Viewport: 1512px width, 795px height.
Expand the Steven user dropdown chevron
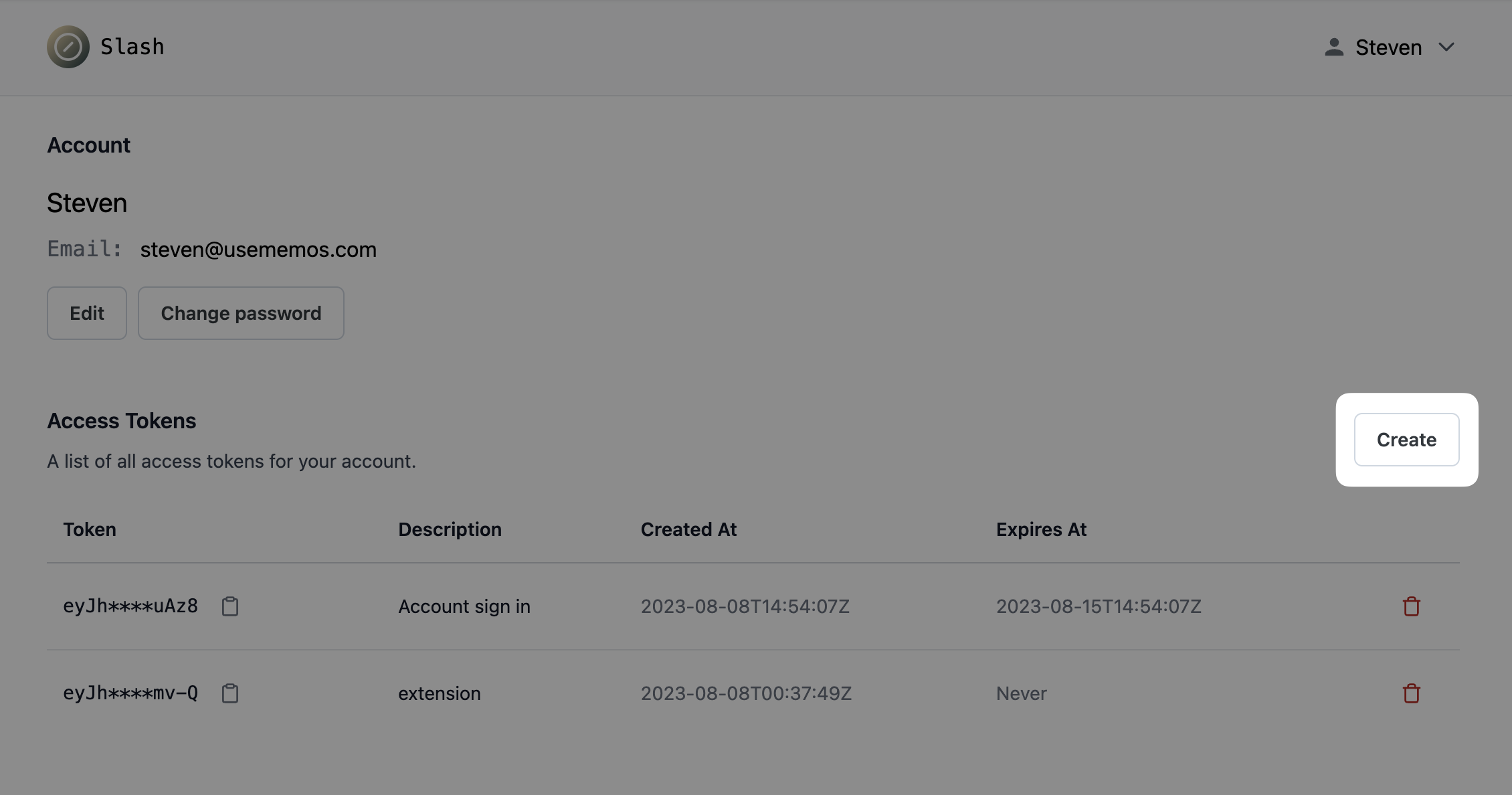click(1446, 48)
